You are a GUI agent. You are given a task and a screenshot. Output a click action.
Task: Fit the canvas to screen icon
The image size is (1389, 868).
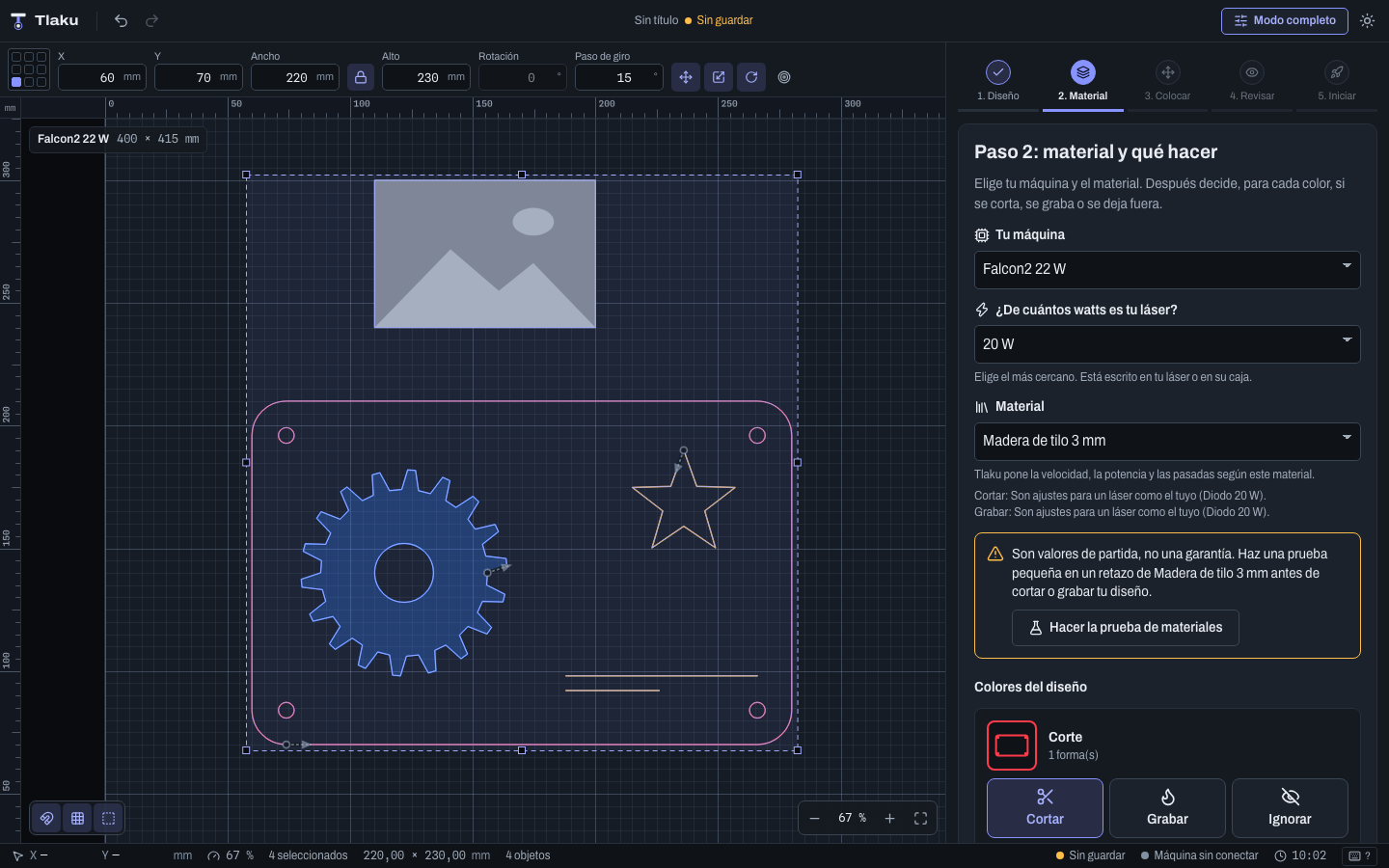click(921, 818)
